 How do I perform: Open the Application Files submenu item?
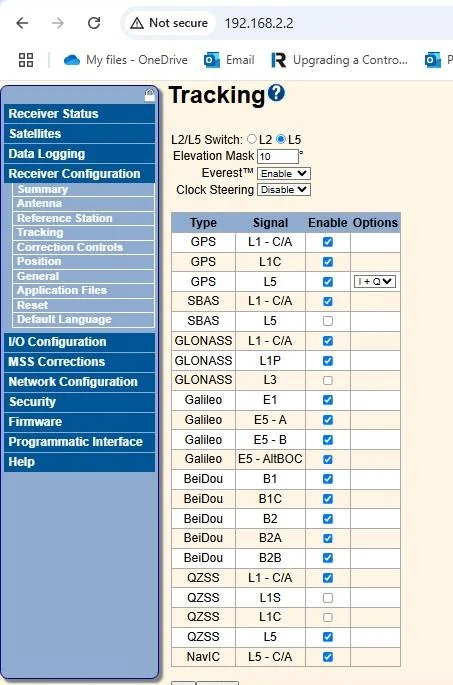point(84,291)
